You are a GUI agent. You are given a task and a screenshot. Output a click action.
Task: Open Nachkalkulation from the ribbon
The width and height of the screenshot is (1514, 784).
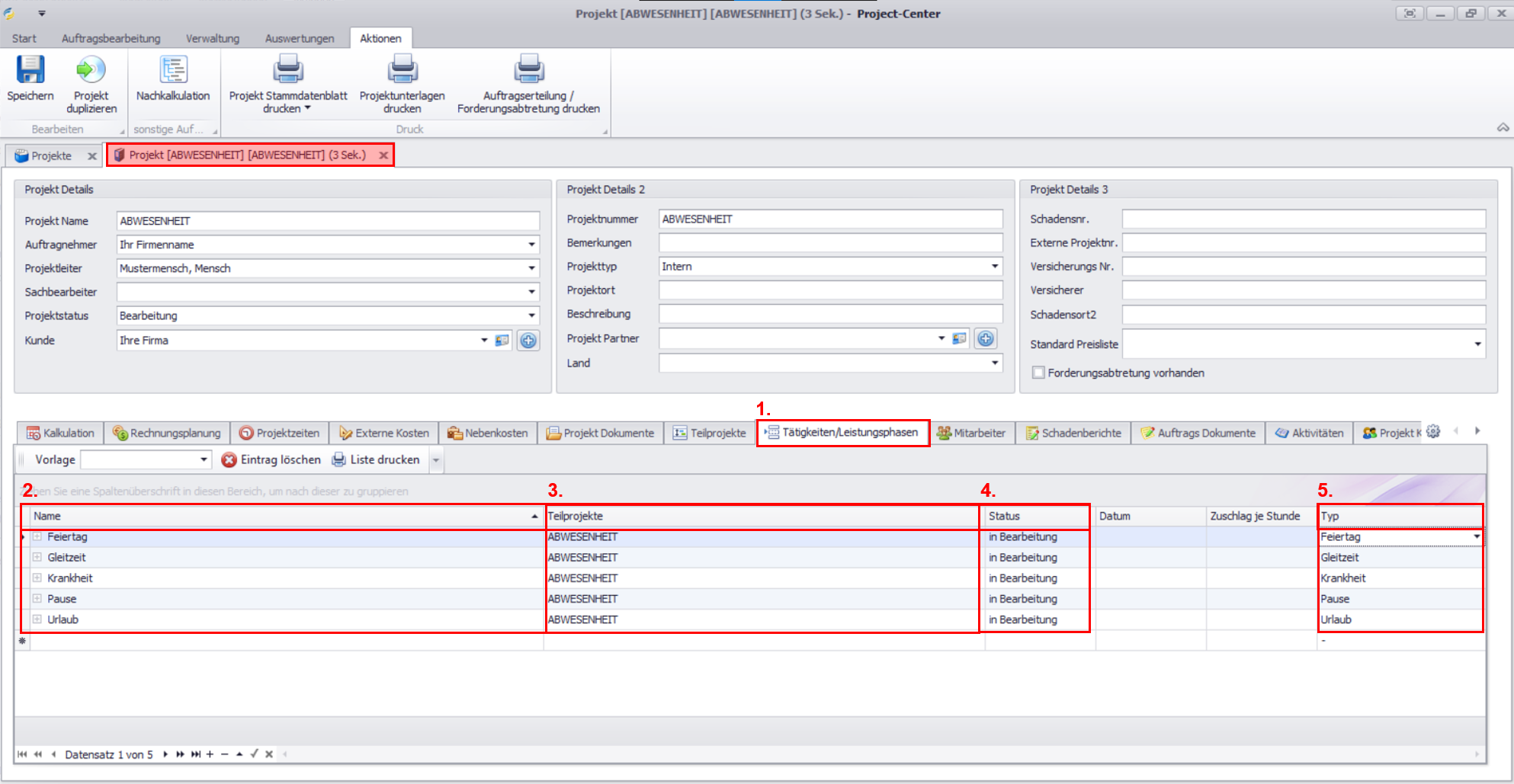pyautogui.click(x=173, y=70)
